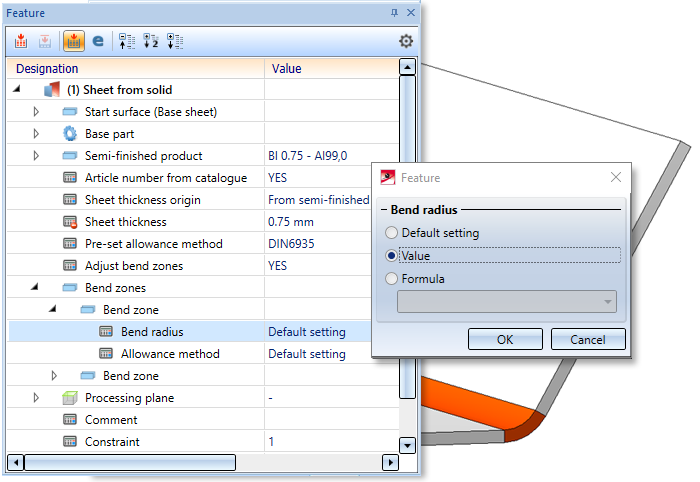Click the '0.75 mm' sheet thickness value

(291, 222)
